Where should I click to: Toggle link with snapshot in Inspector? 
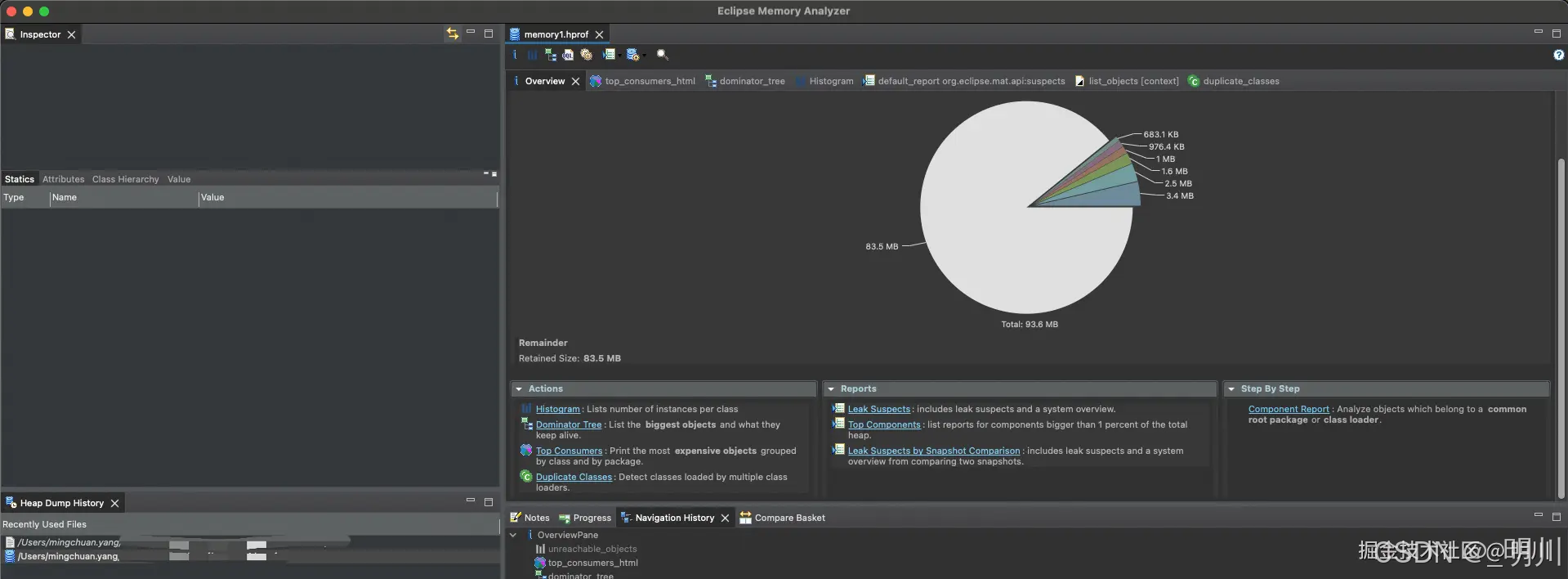(x=452, y=34)
